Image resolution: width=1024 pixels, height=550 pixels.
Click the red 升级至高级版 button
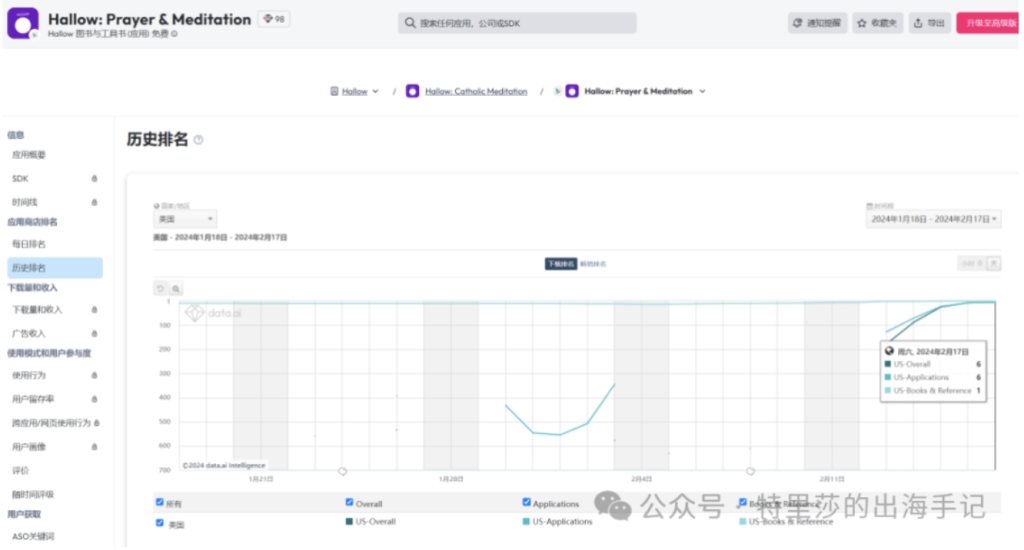[x=988, y=23]
